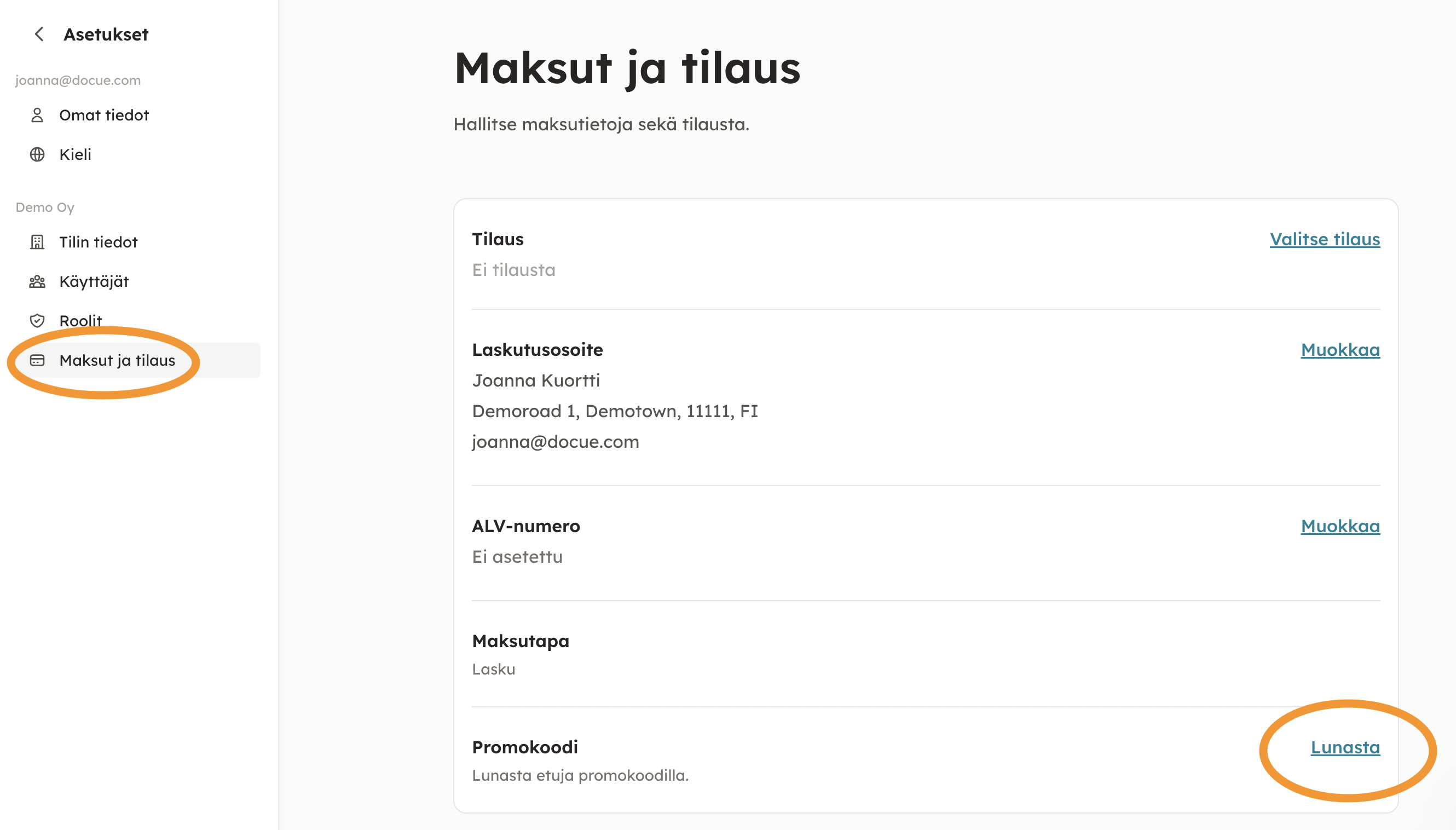Click the Promokoodi section label
The height and width of the screenshot is (830, 1456).
click(525, 747)
